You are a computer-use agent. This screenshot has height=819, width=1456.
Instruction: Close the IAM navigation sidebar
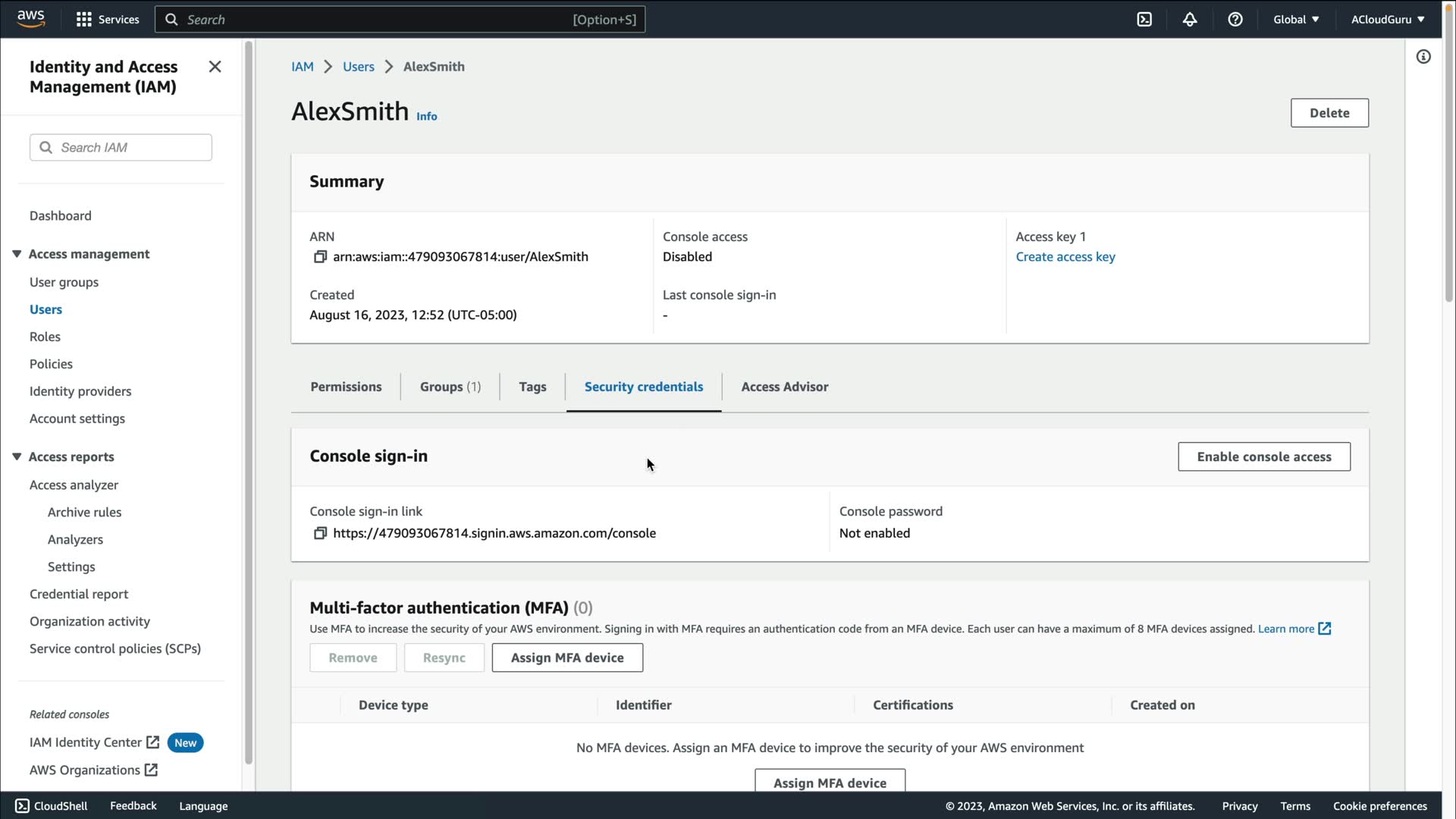(x=215, y=67)
